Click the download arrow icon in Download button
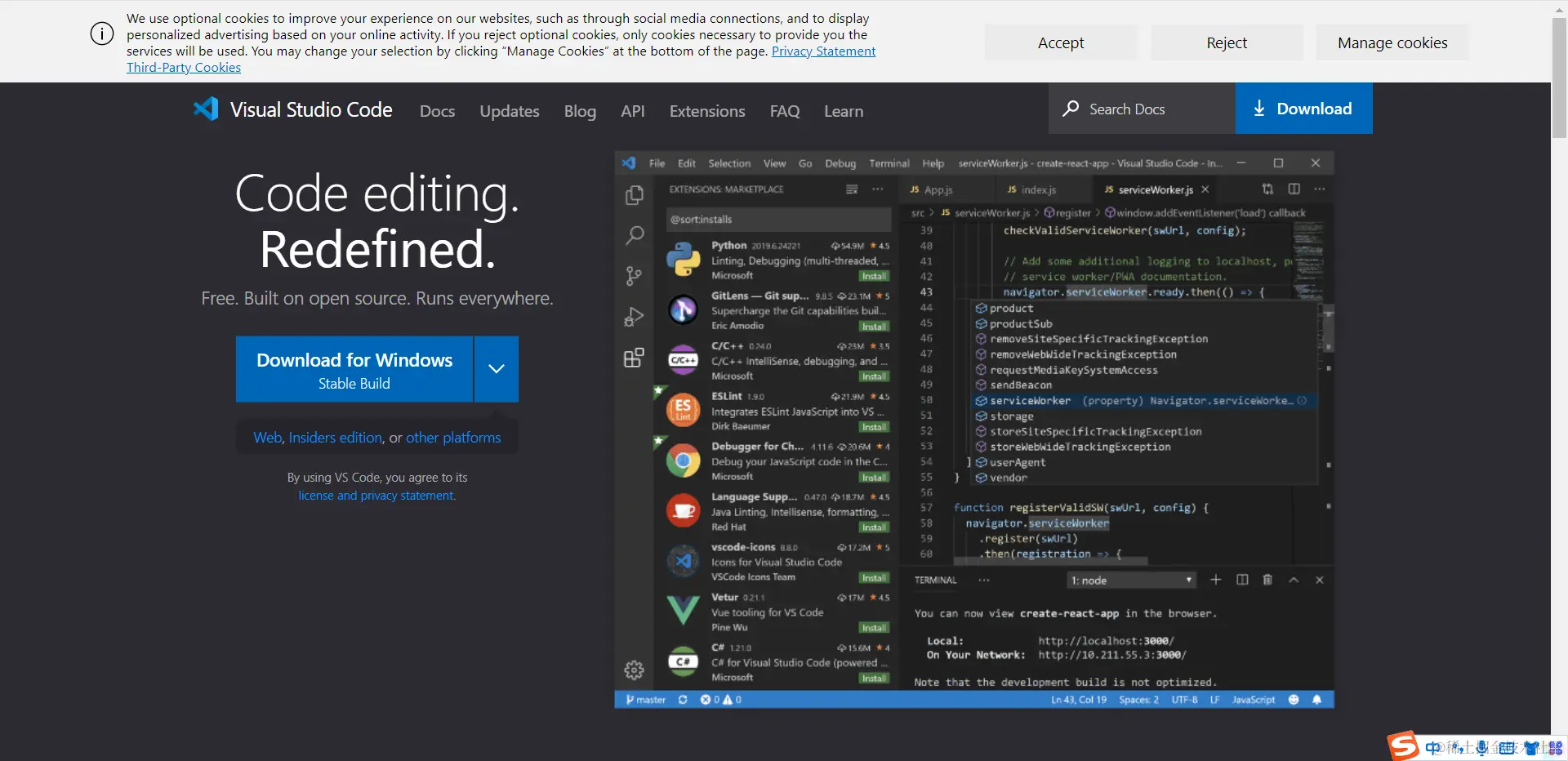The width and height of the screenshot is (1568, 761). pyautogui.click(x=1259, y=109)
